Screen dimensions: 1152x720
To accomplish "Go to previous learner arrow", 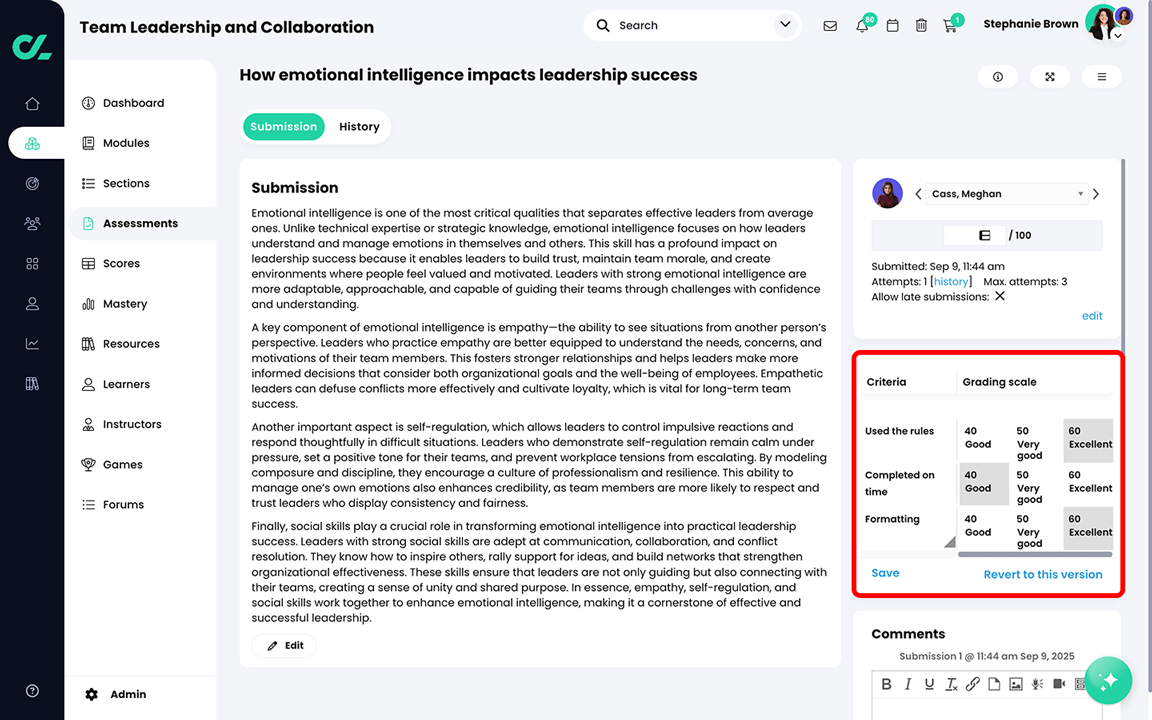I will pos(918,194).
